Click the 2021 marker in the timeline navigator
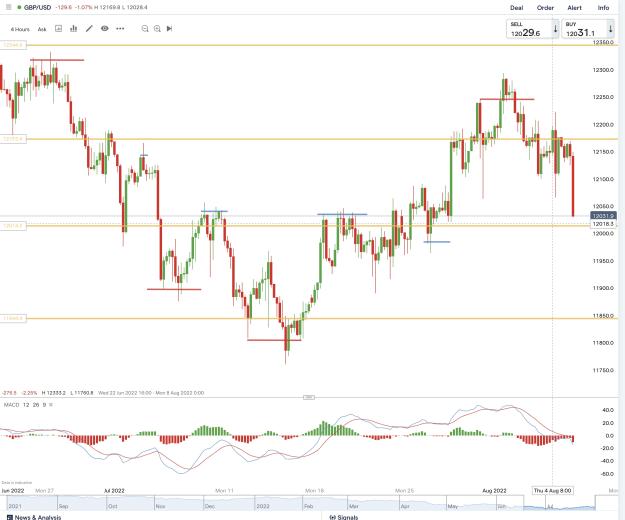 click(15, 506)
